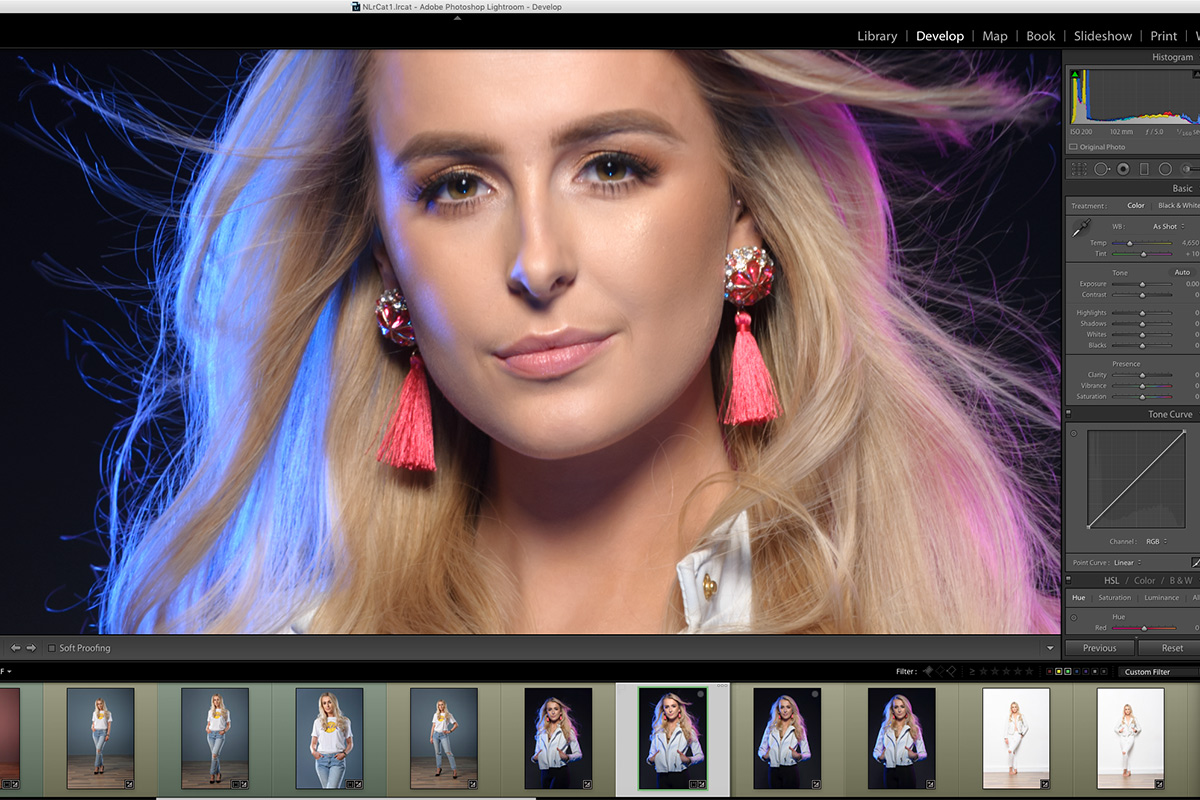Select the currently highlighted green-bordered thumbnail
Screen dimensions: 1200x800
[x=672, y=738]
